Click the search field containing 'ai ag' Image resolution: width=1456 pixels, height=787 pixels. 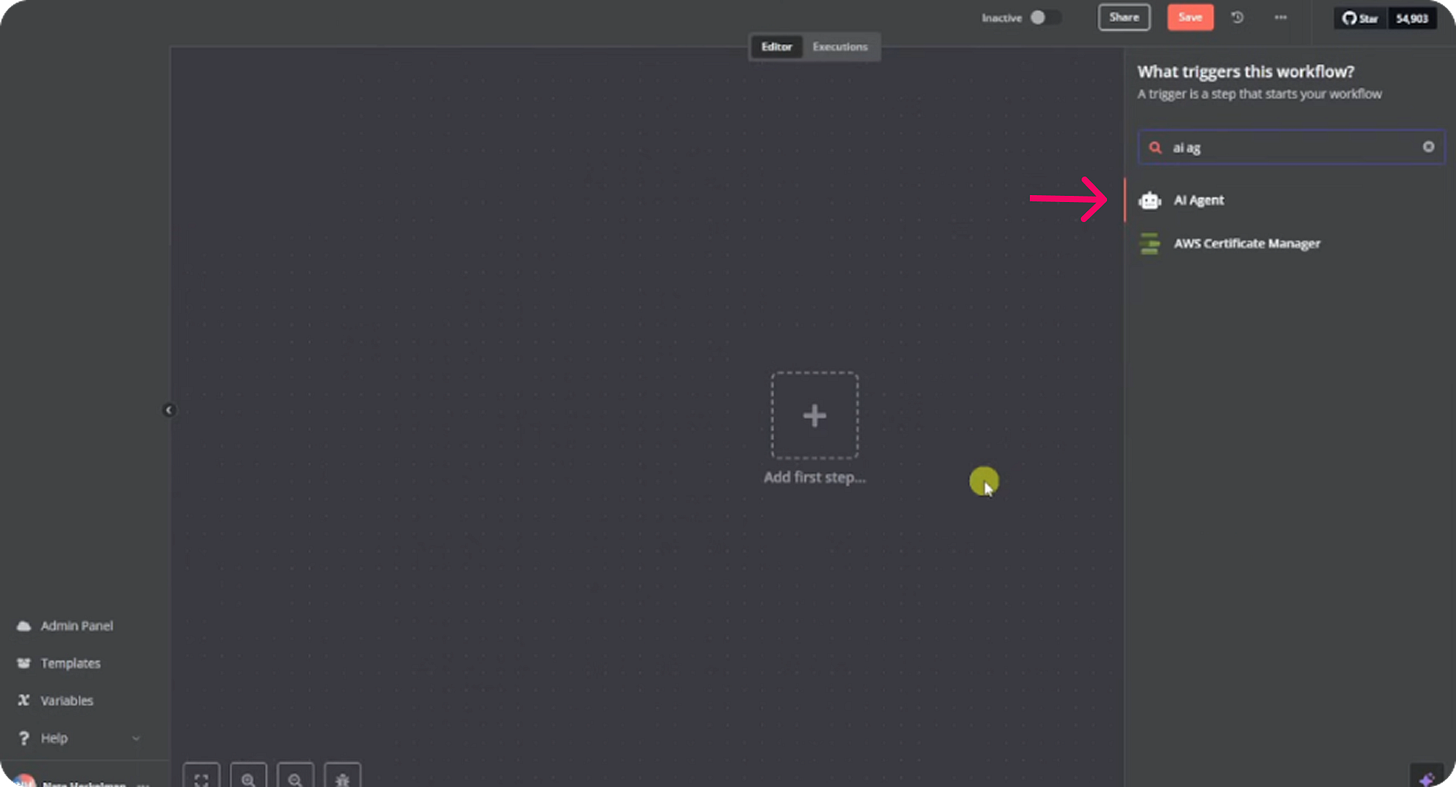[1291, 147]
